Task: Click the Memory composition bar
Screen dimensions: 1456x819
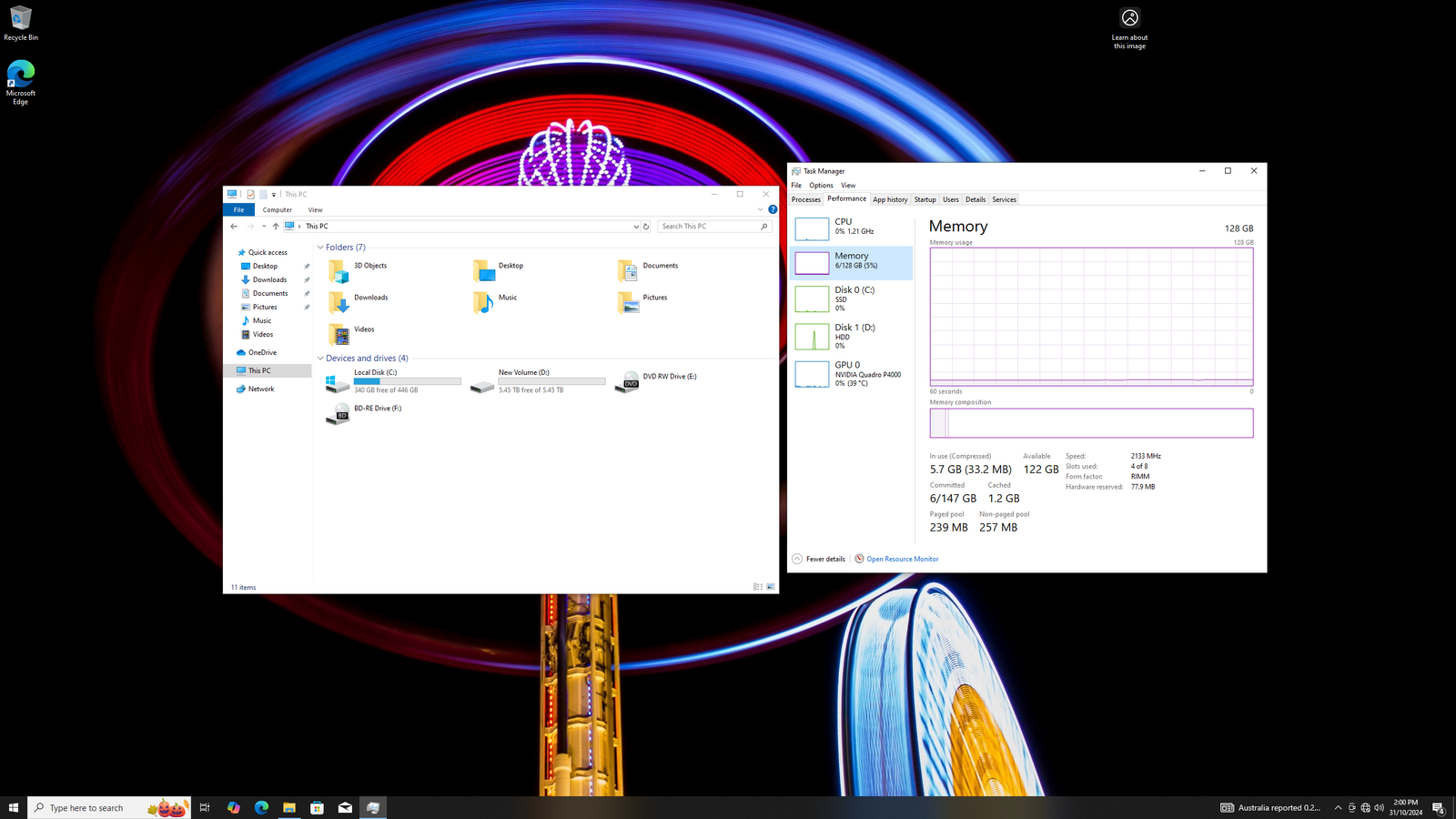Action: pos(1091,423)
